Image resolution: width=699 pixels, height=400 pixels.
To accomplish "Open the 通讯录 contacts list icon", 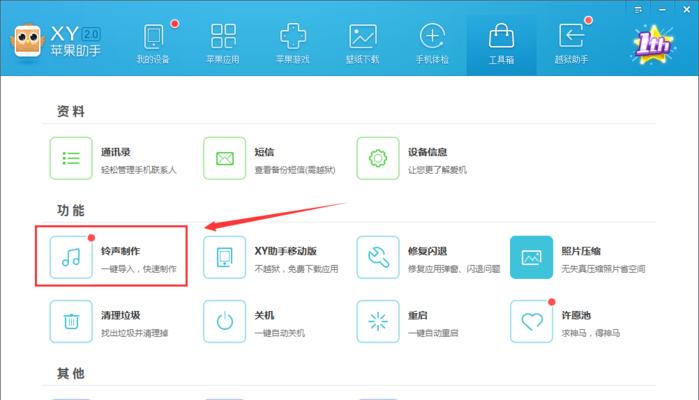I will 71,158.
